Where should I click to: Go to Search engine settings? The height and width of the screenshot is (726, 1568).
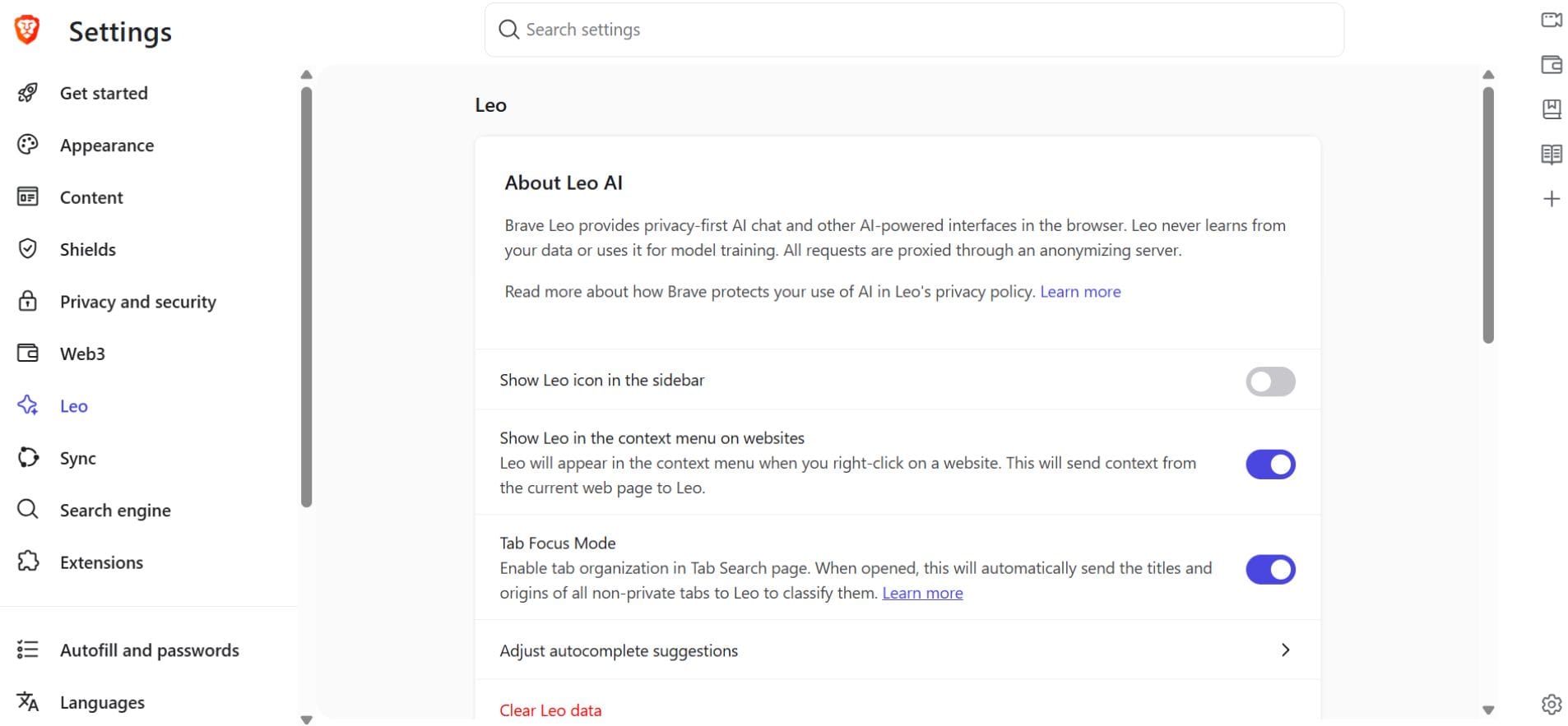click(x=115, y=510)
